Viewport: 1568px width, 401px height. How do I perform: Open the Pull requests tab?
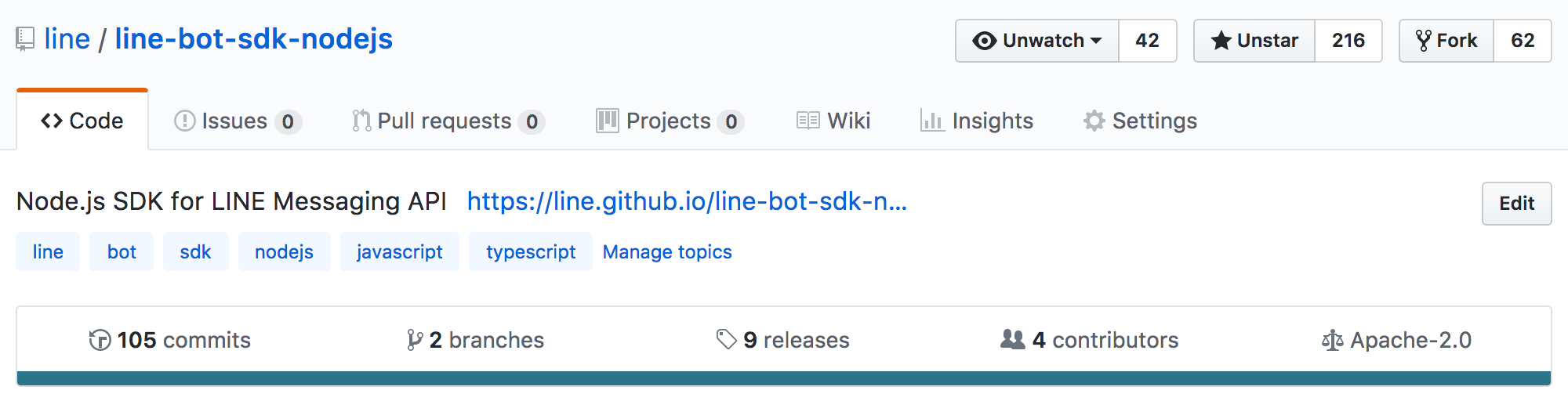pyautogui.click(x=448, y=121)
